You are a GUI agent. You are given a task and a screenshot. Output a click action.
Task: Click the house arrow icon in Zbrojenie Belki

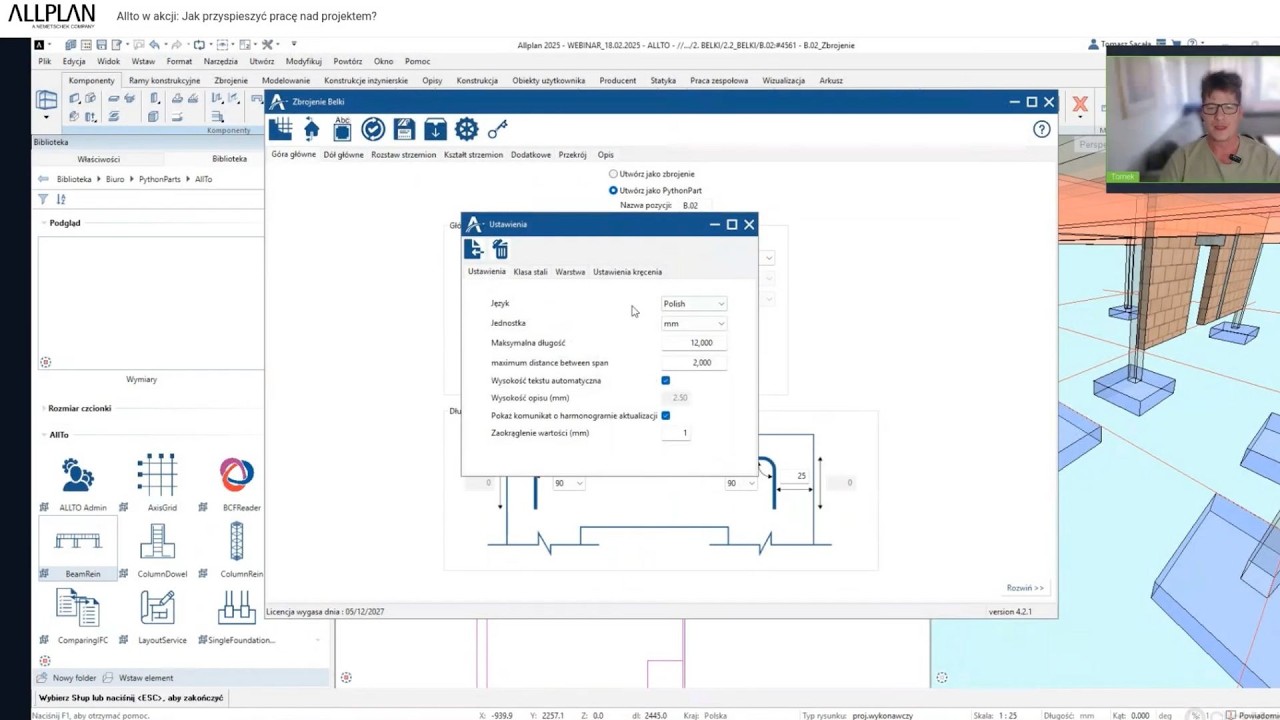click(312, 129)
